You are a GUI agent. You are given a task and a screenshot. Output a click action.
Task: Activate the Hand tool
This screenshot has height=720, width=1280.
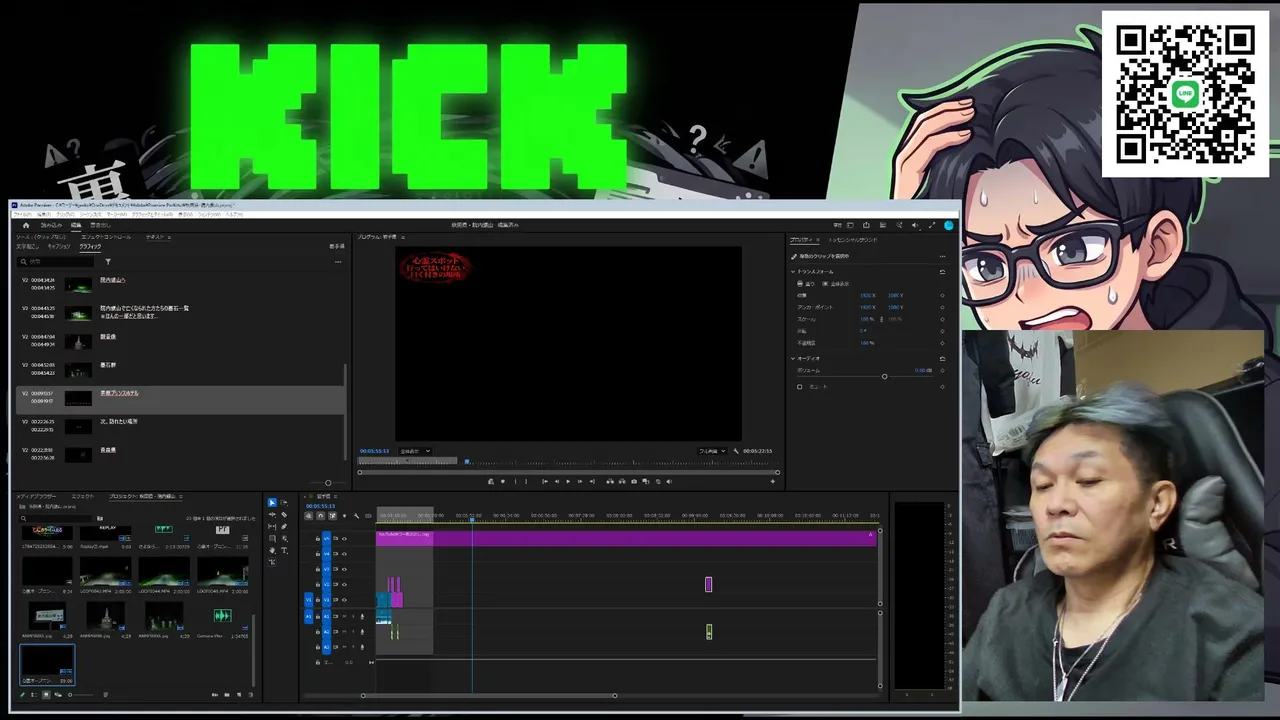tap(272, 551)
